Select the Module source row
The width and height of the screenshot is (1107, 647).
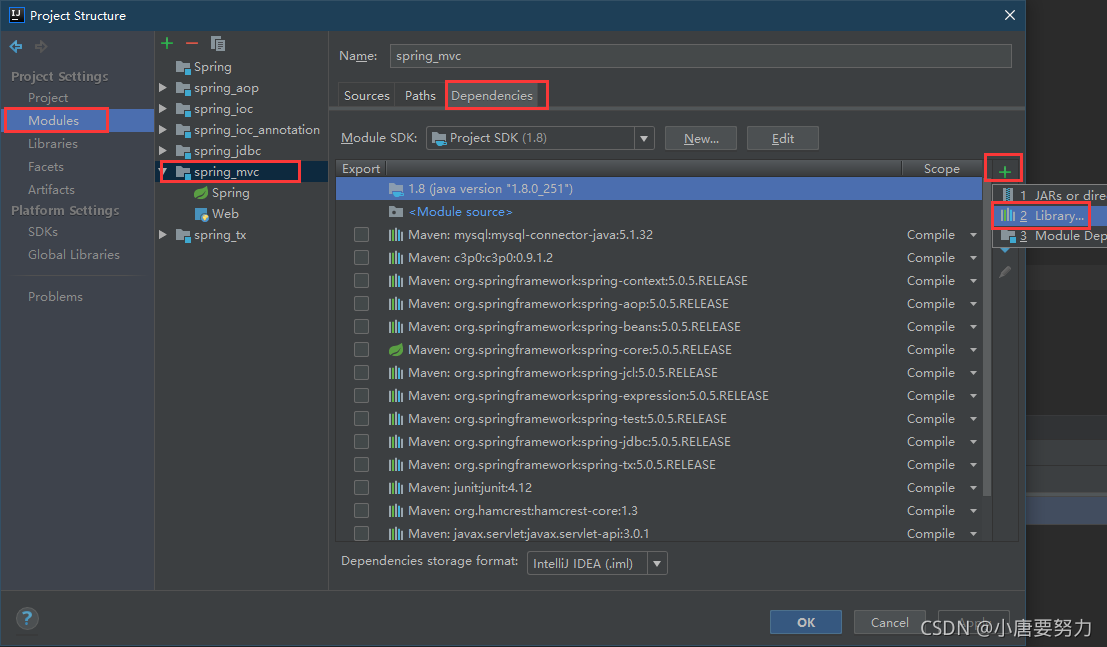point(659,212)
